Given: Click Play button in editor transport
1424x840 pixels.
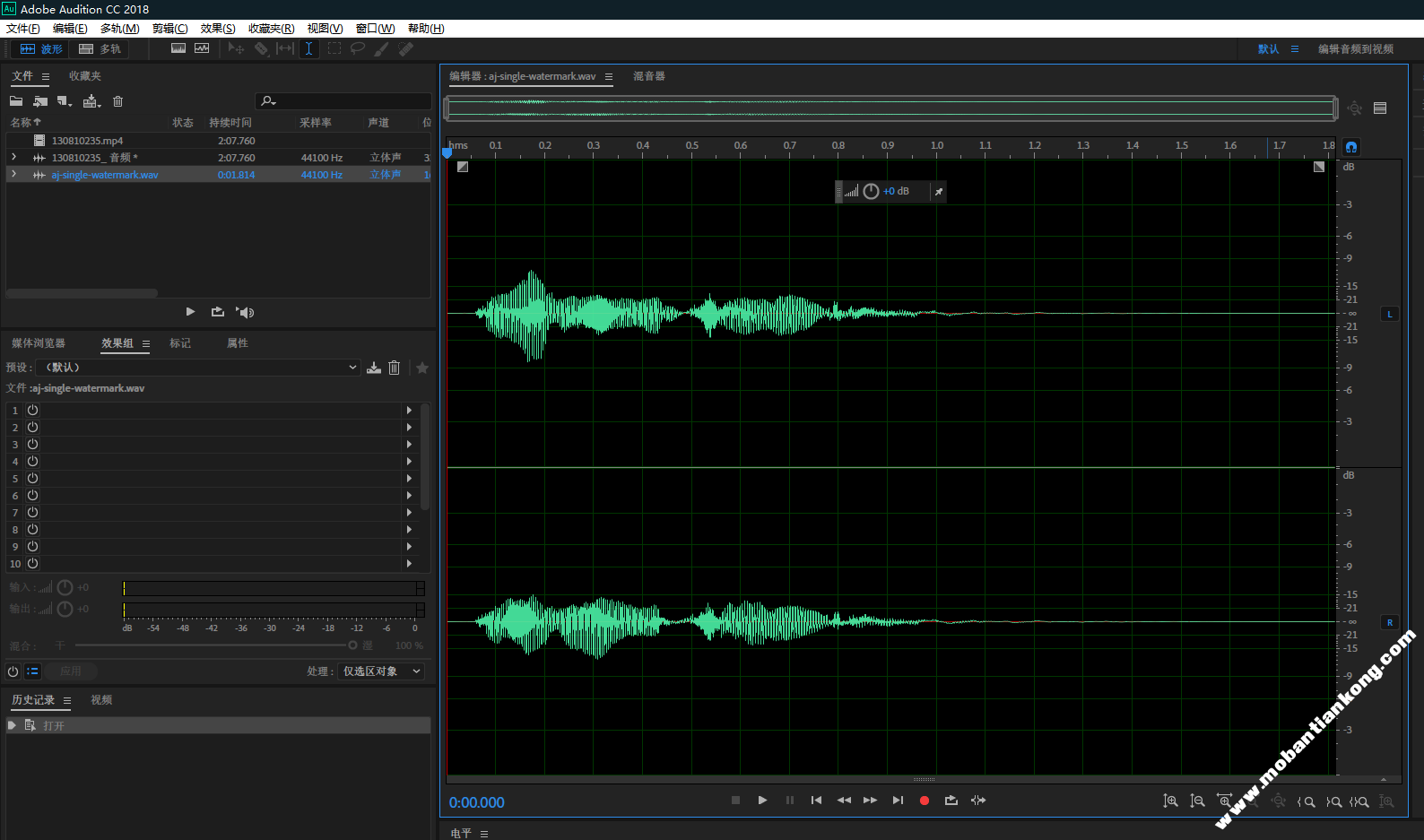Looking at the screenshot, I should pos(762,801).
